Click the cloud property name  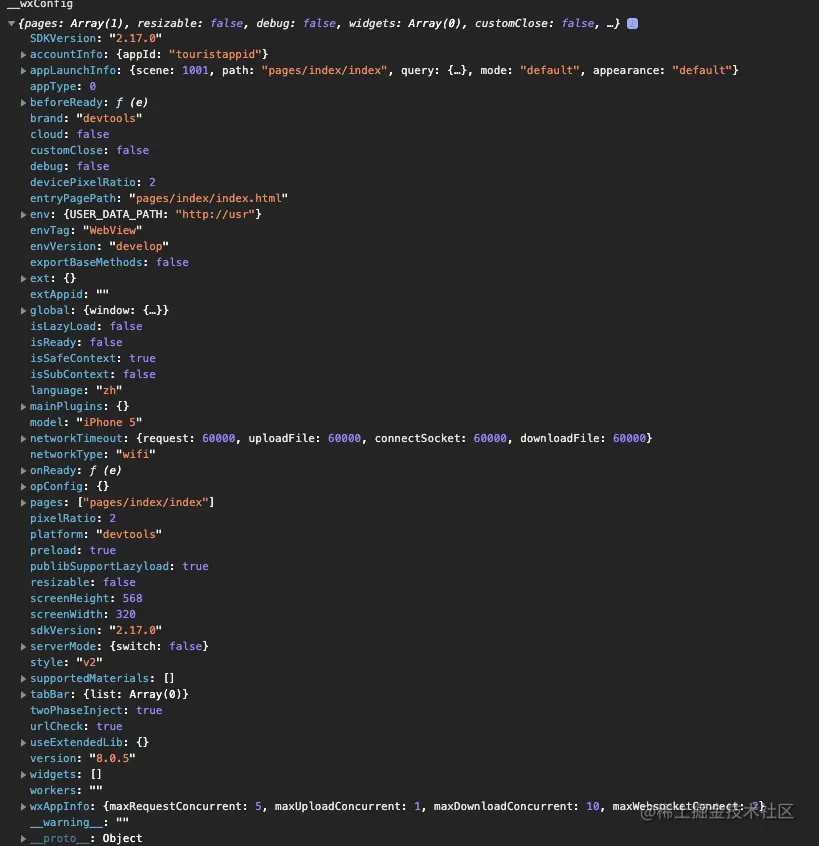tap(46, 134)
